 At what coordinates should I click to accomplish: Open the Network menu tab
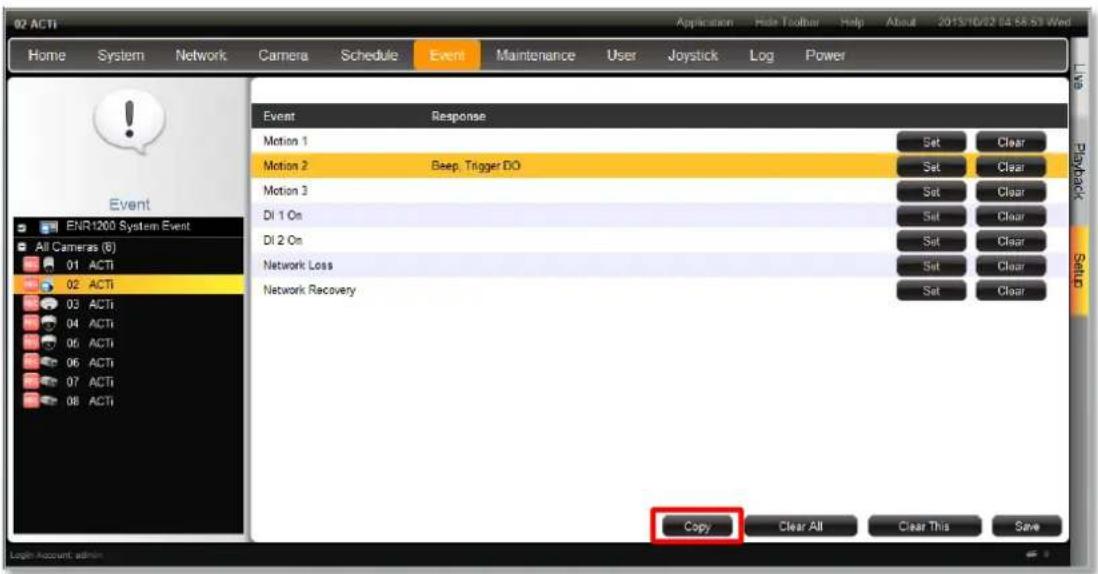click(201, 55)
